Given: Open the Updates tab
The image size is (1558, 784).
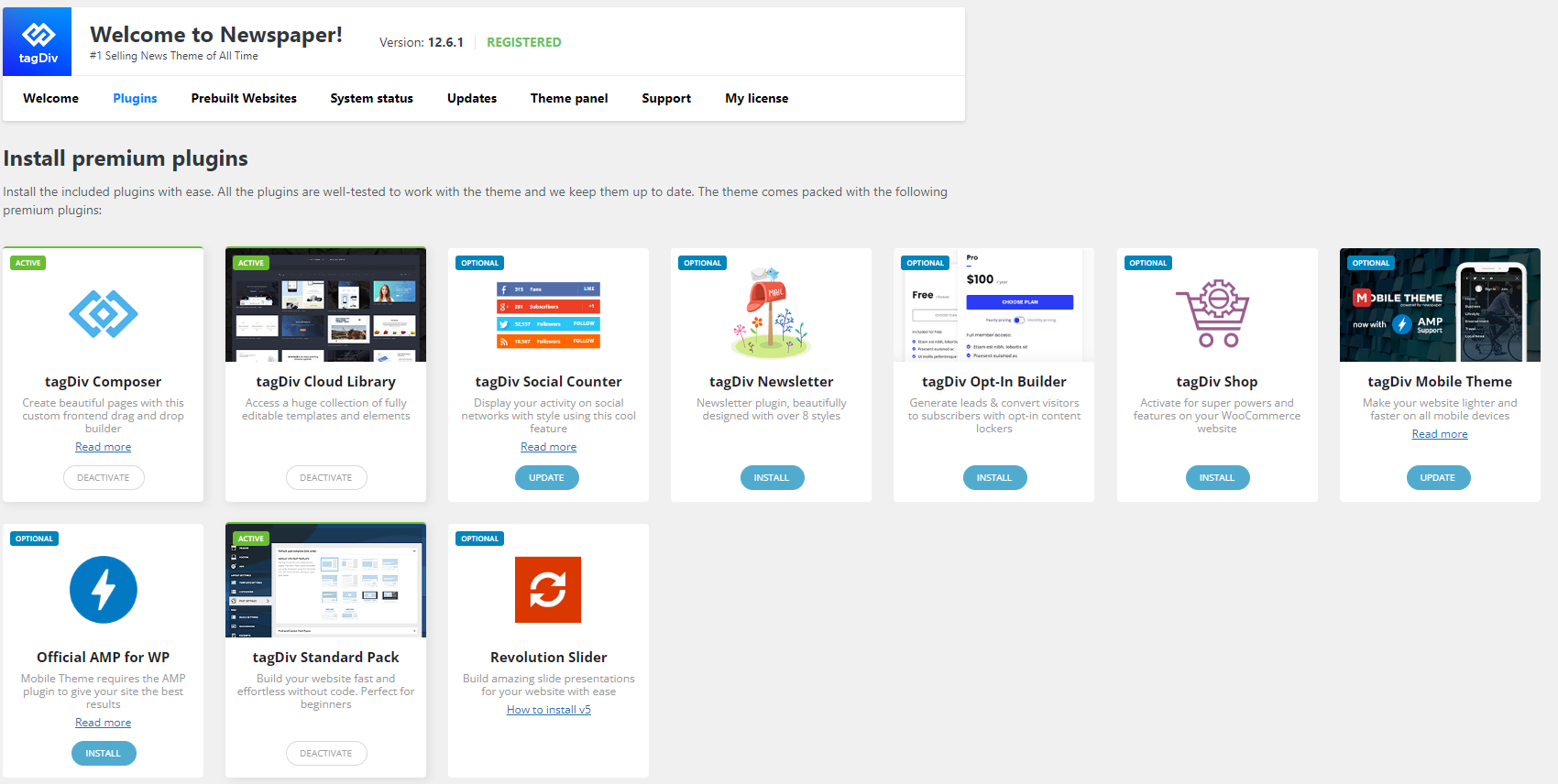Looking at the screenshot, I should (x=472, y=98).
